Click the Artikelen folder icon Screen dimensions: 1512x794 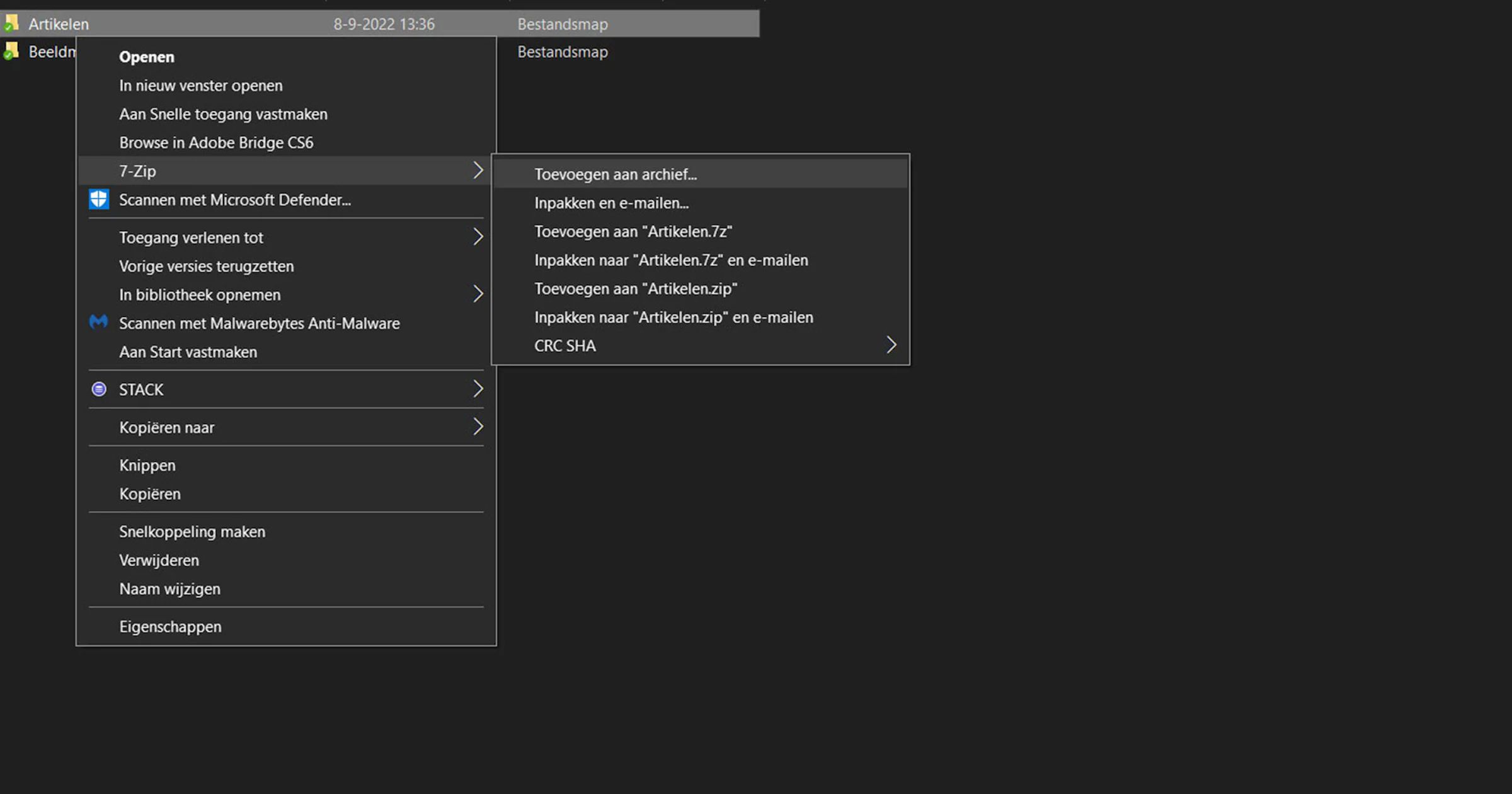click(x=11, y=23)
